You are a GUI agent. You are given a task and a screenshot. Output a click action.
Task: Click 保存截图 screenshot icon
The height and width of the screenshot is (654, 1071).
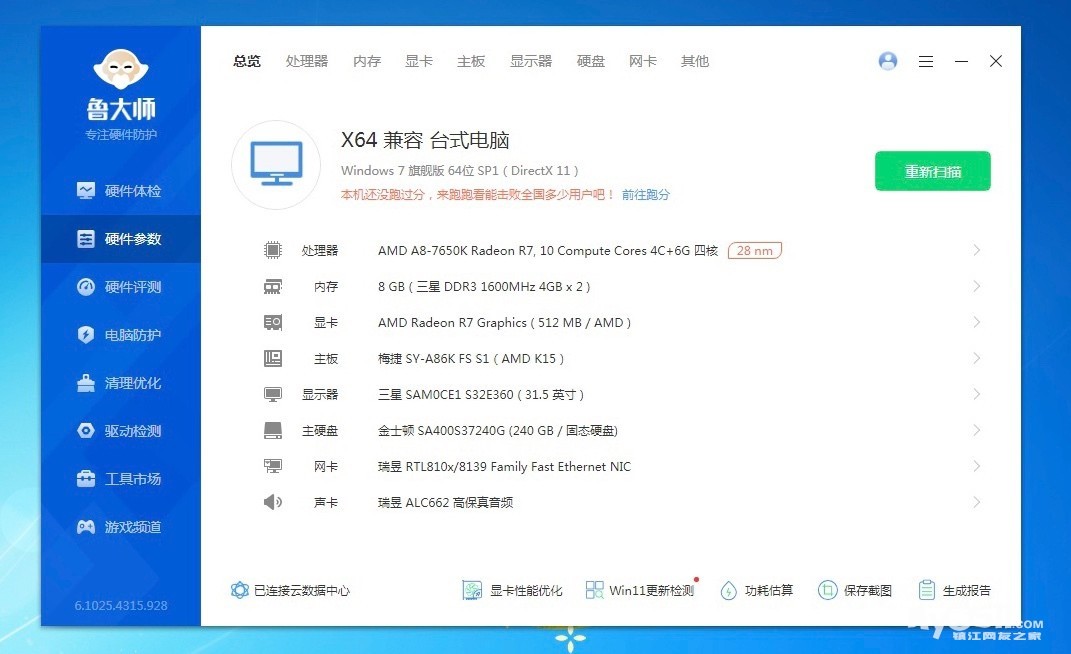coord(855,590)
